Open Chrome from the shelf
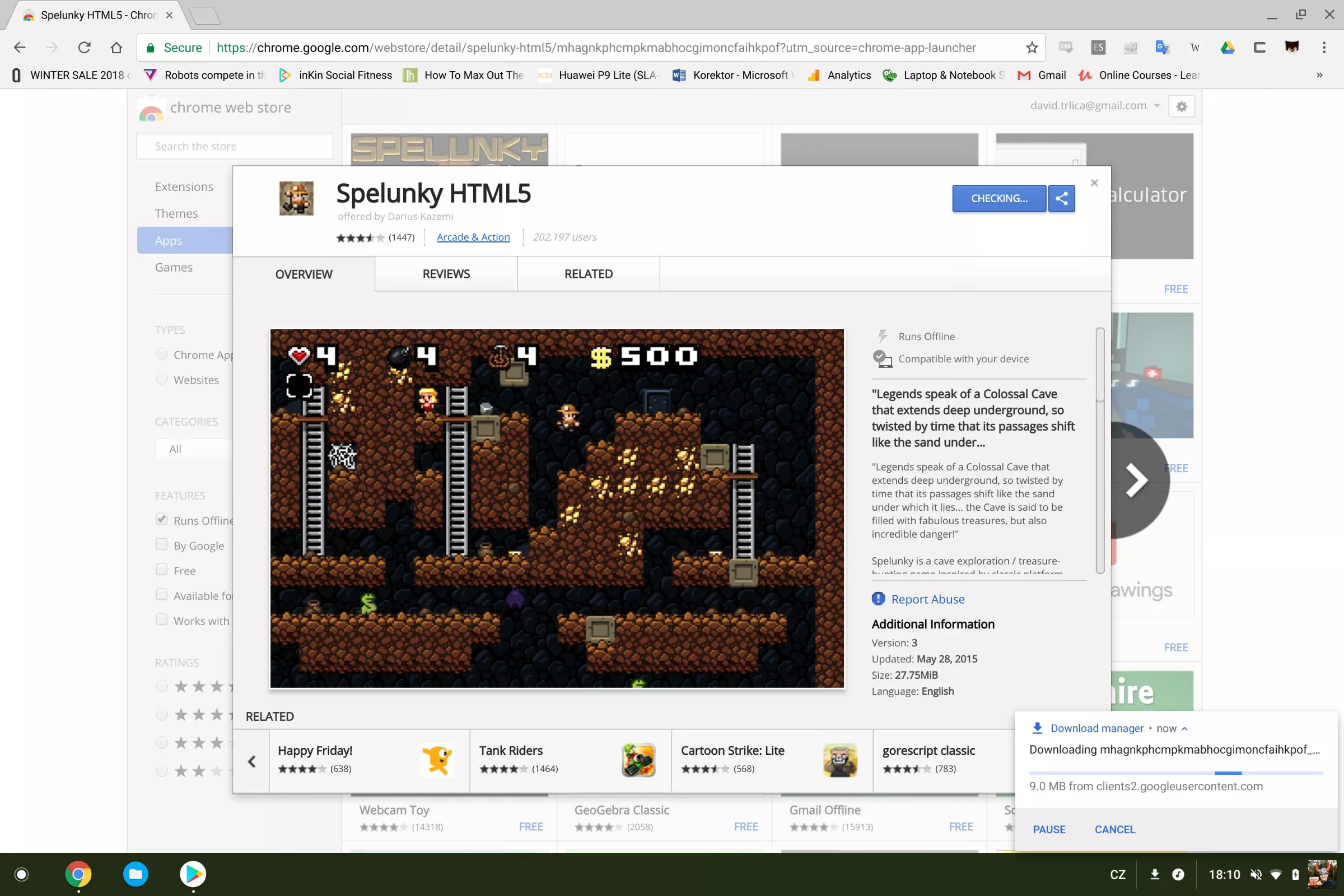The width and height of the screenshot is (1344, 896). [x=78, y=874]
